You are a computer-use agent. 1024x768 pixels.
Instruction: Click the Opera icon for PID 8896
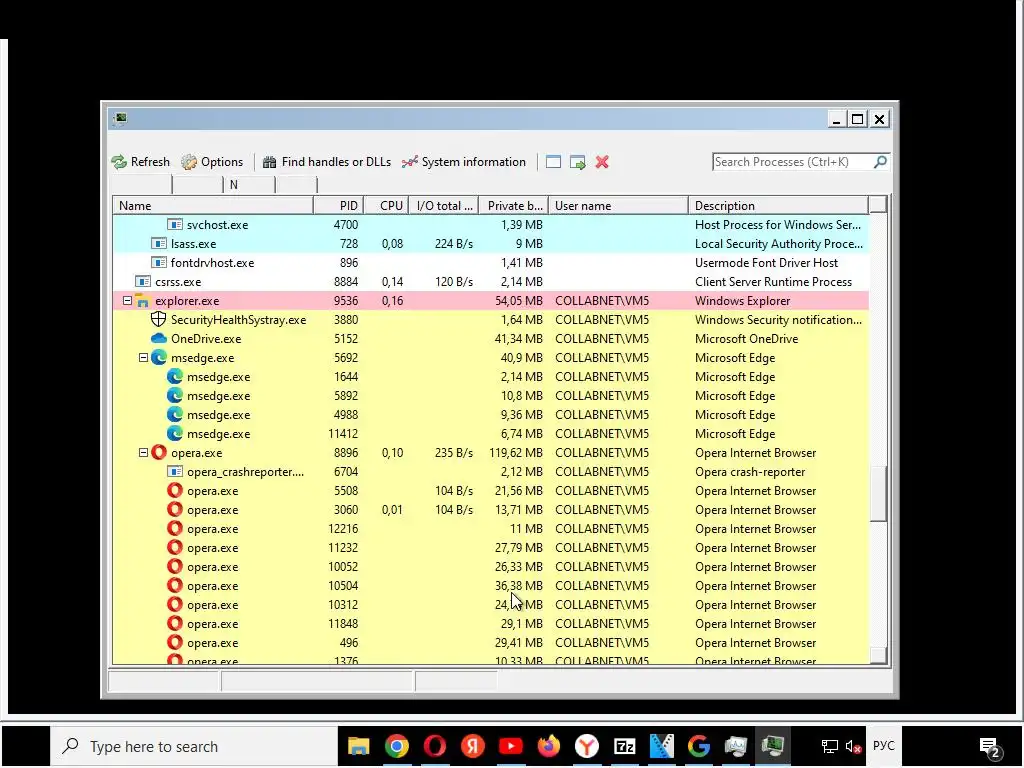pyautogui.click(x=159, y=453)
